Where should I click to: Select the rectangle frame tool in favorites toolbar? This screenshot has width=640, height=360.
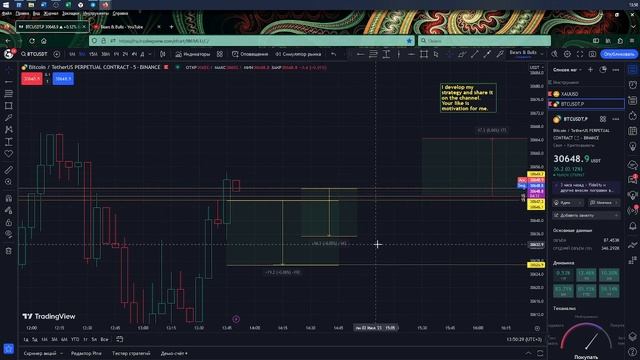point(424,54)
